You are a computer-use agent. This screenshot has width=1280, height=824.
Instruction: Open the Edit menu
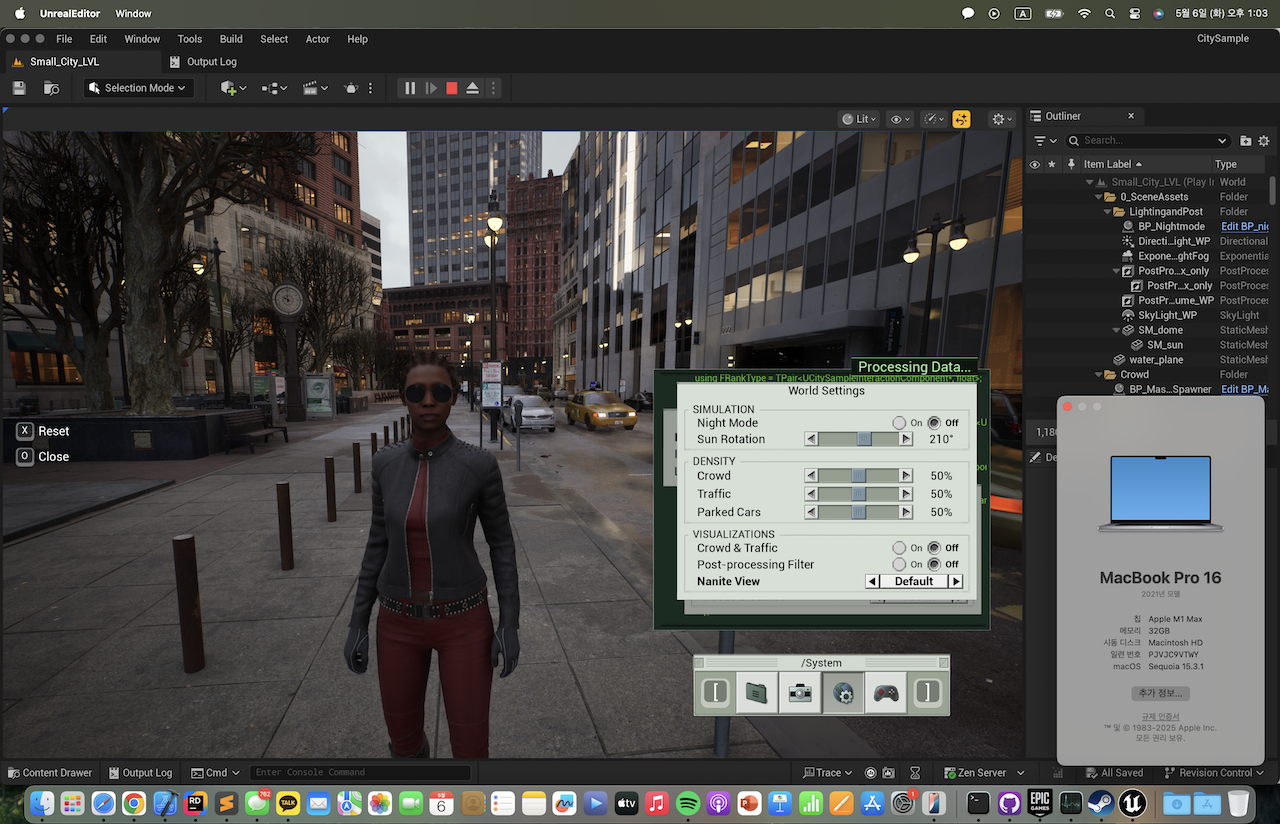[98, 39]
